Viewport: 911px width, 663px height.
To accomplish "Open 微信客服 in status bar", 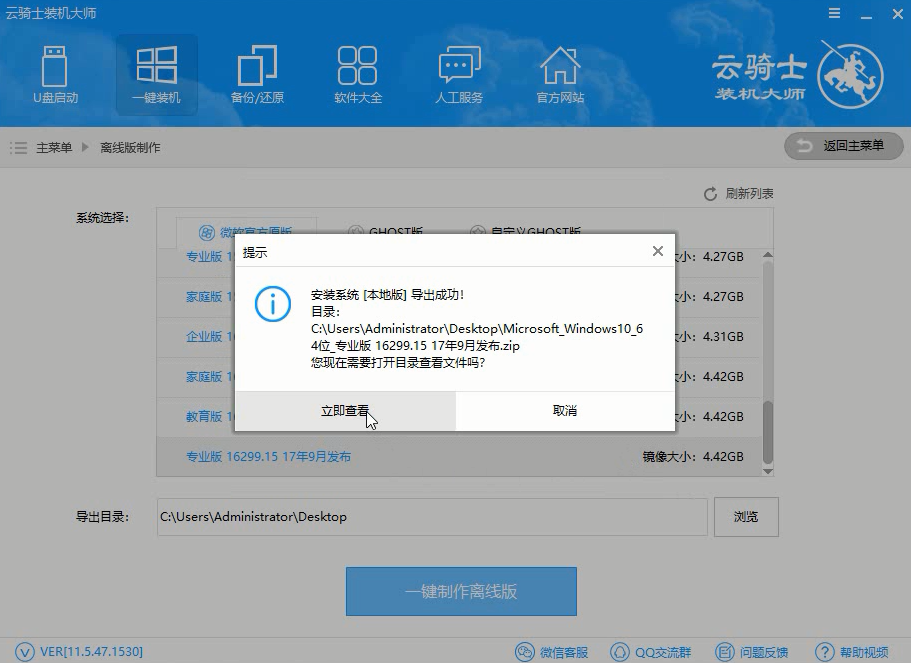I will 552,652.
